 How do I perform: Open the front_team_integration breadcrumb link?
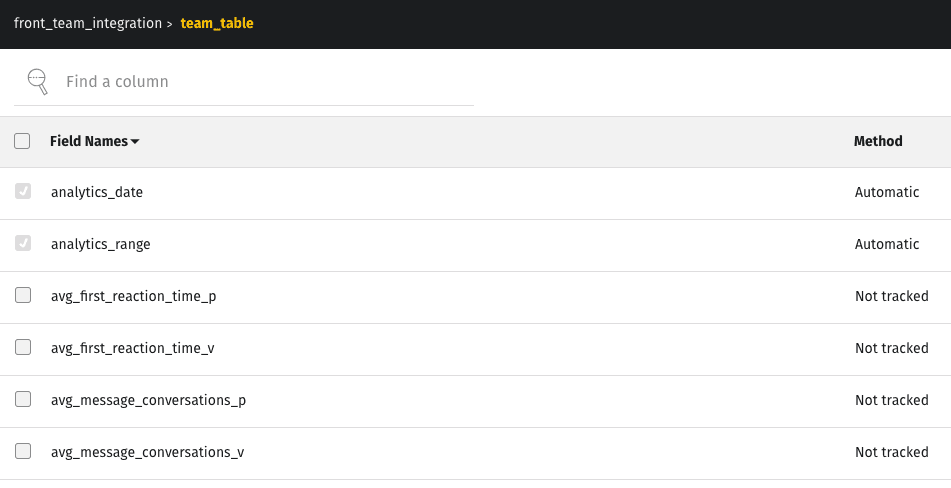88,24
